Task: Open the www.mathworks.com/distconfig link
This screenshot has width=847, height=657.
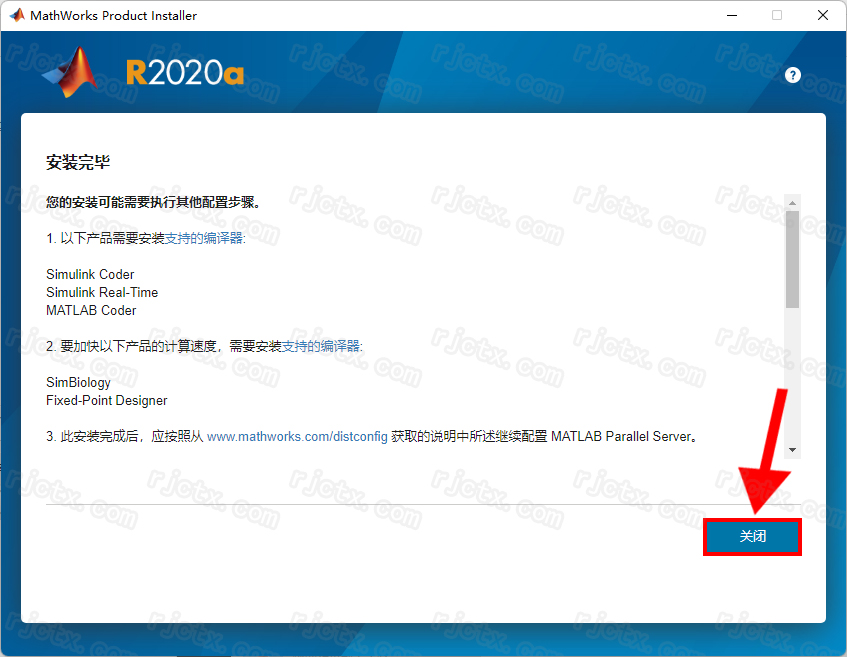Action: click(x=297, y=437)
